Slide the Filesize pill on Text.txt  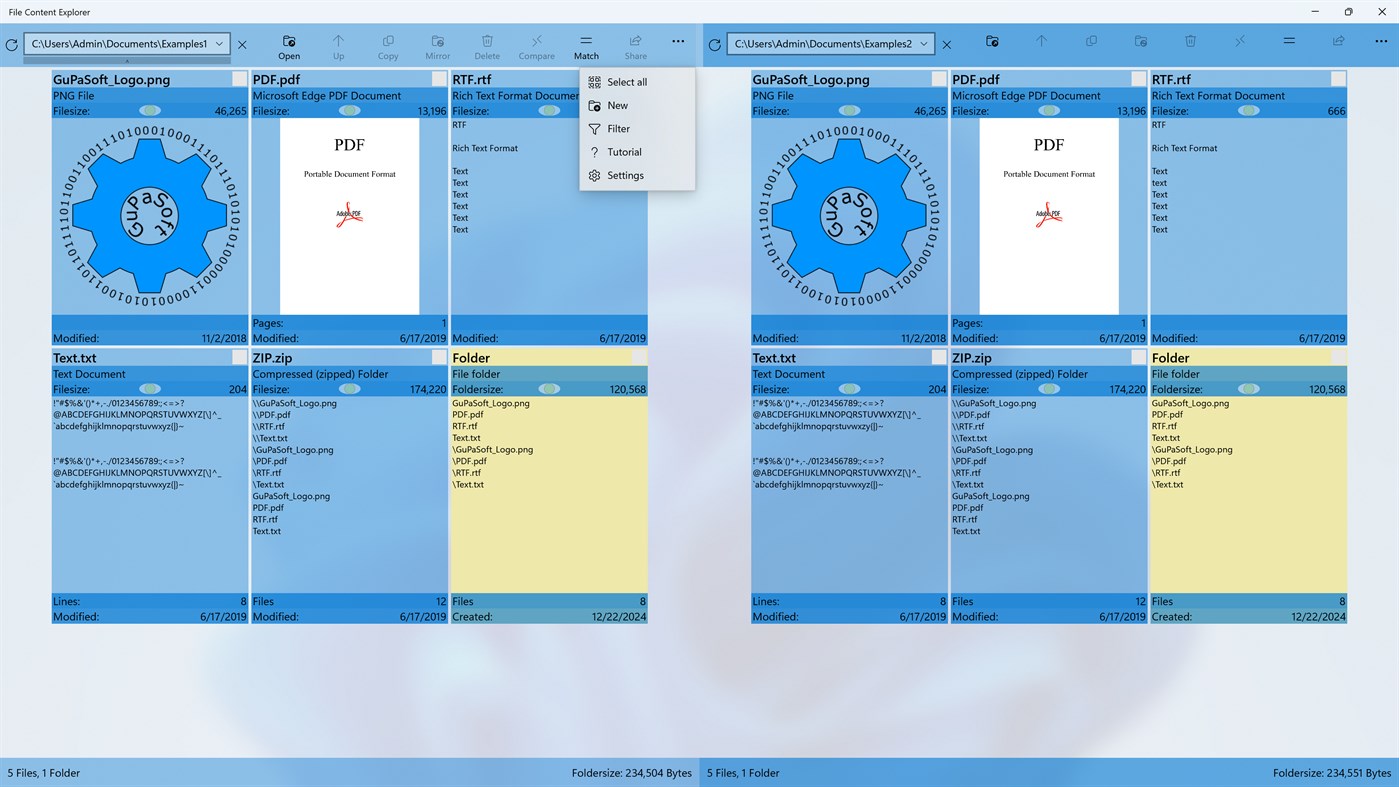coord(148,389)
